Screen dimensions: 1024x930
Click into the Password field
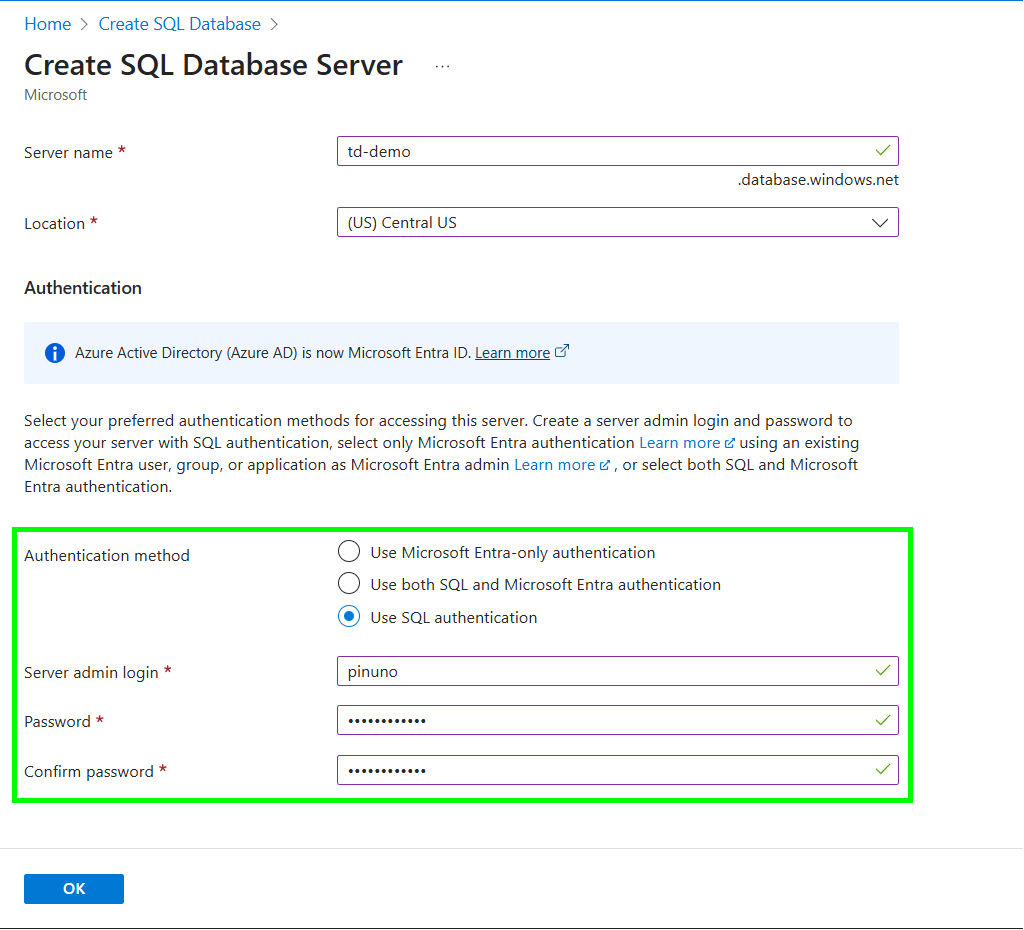(x=600, y=720)
